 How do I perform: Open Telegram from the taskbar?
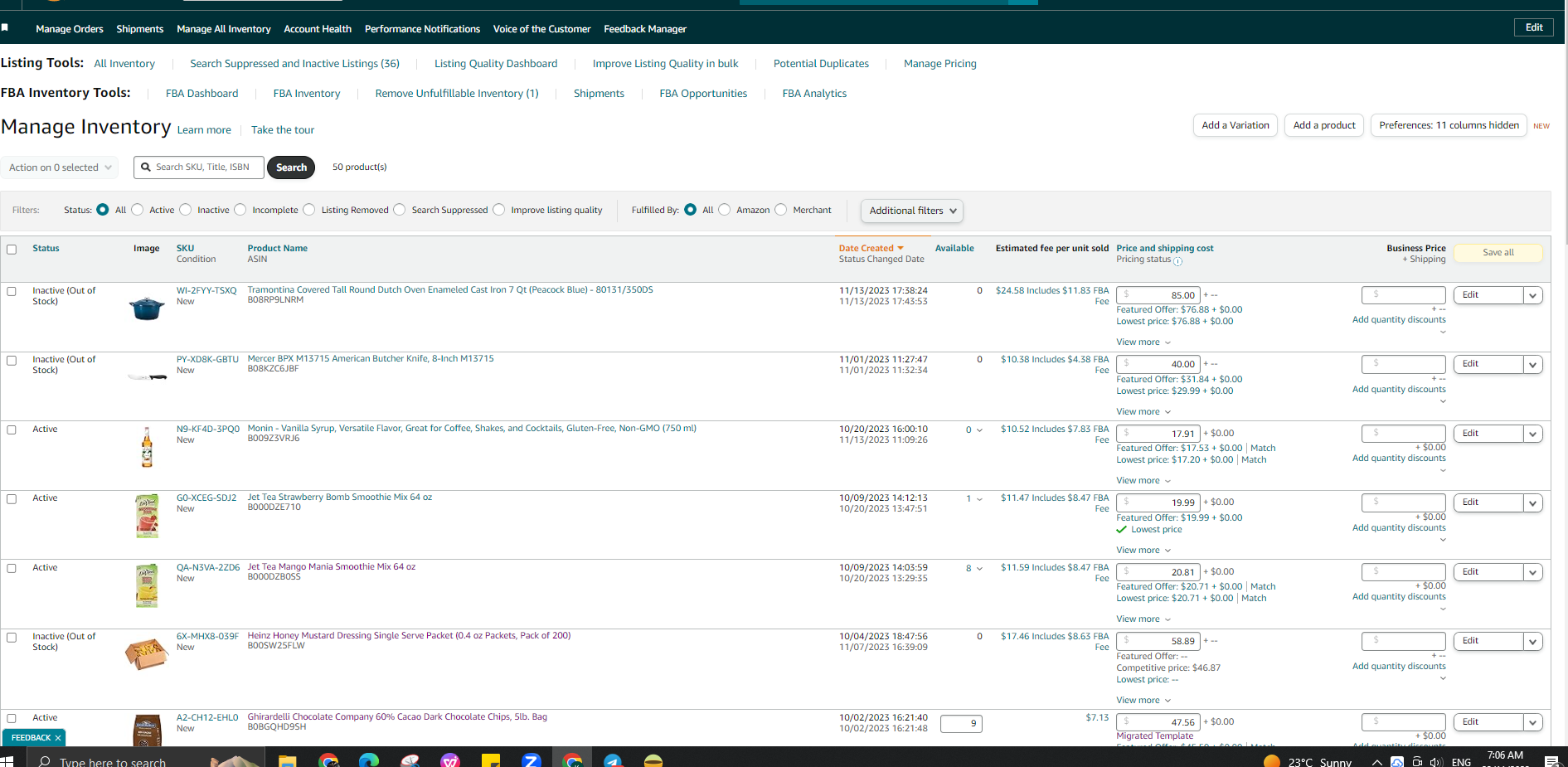[613, 760]
